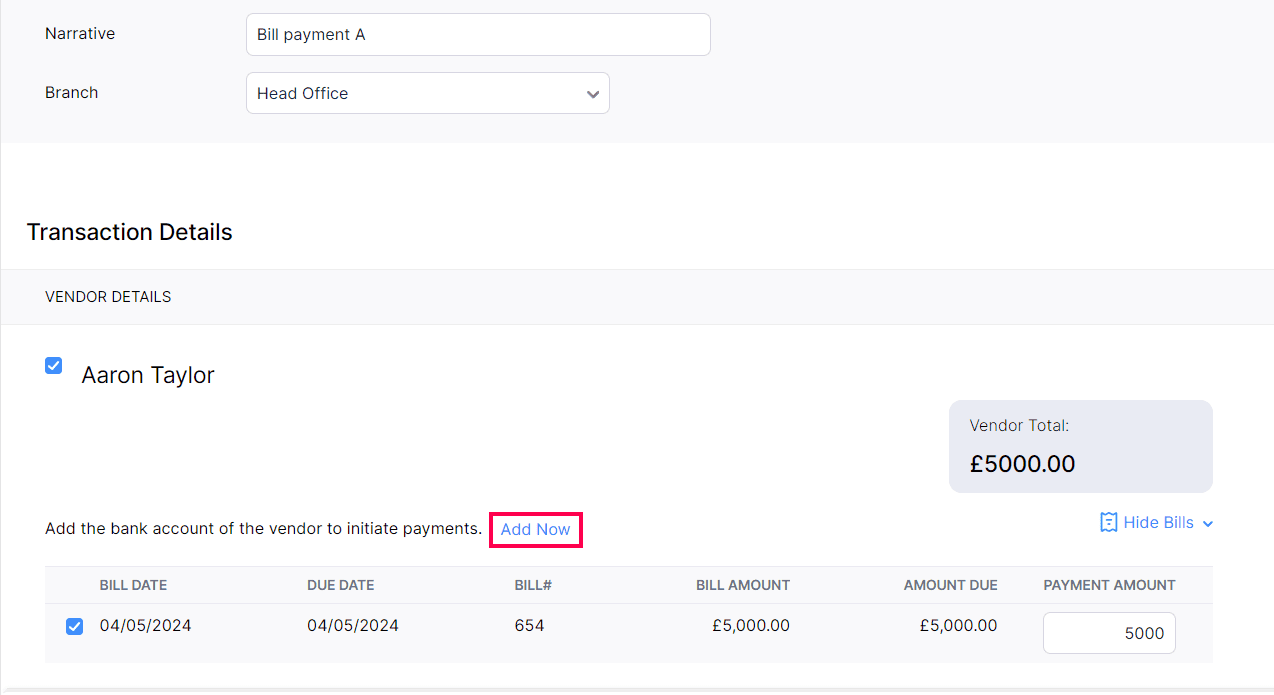
Task: Deselect the checkbox for bill 654
Action: tap(75, 627)
